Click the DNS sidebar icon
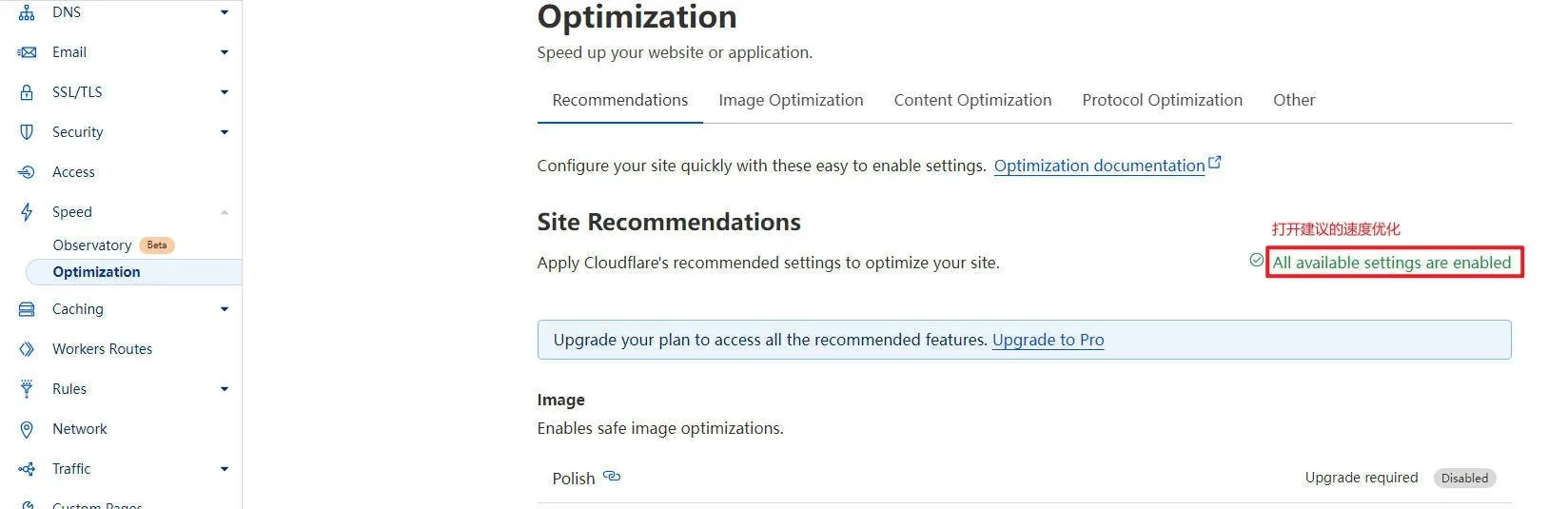 27,12
